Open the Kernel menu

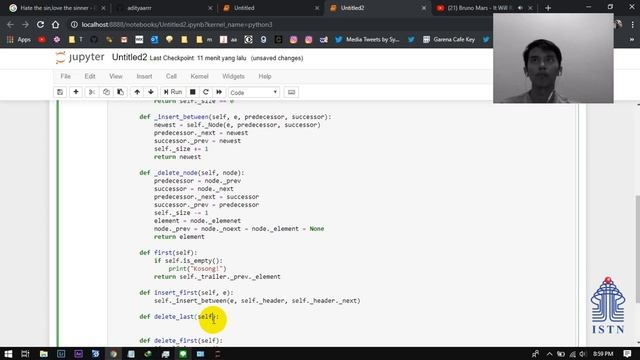(x=199, y=76)
